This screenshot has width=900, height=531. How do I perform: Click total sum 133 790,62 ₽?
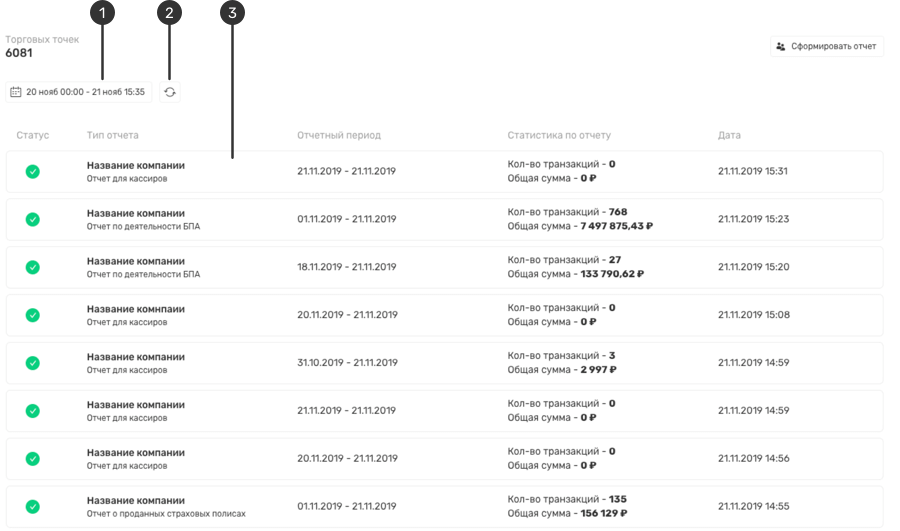[x=612, y=274]
